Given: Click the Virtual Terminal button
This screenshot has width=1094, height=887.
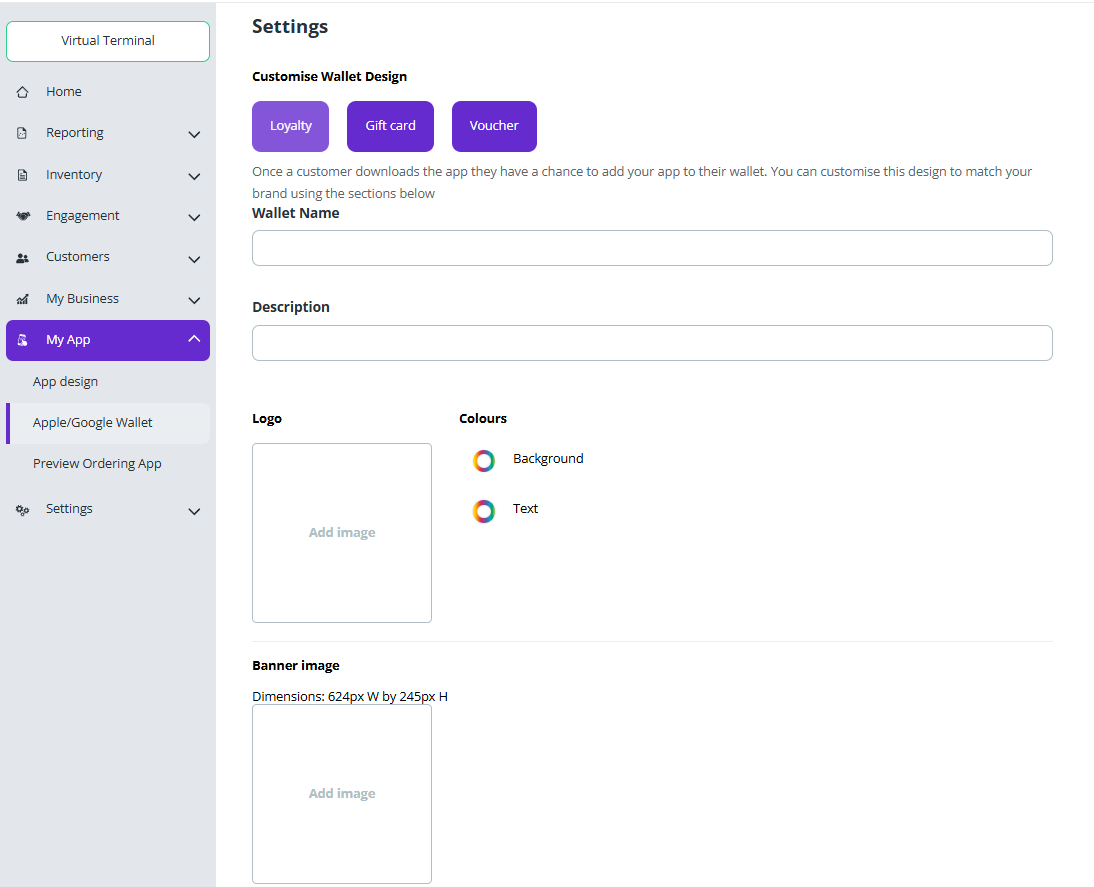Looking at the screenshot, I should tap(107, 41).
